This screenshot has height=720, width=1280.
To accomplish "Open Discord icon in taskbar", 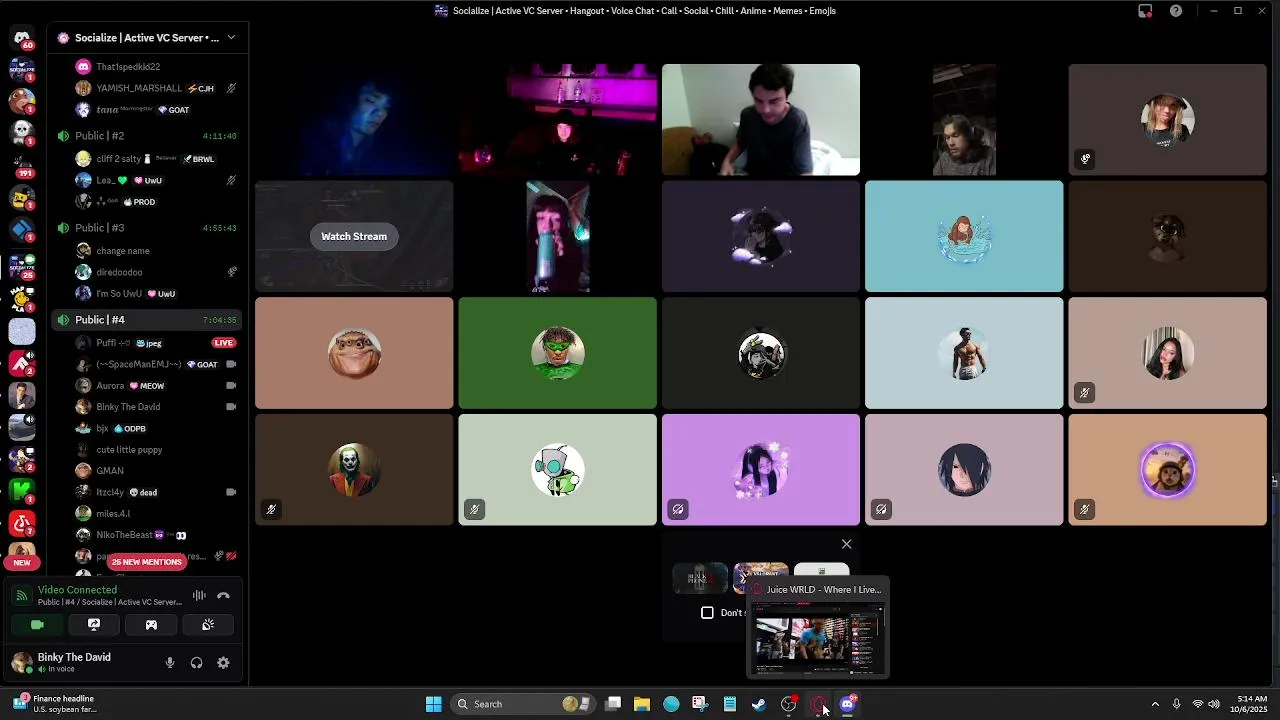I will click(x=847, y=704).
